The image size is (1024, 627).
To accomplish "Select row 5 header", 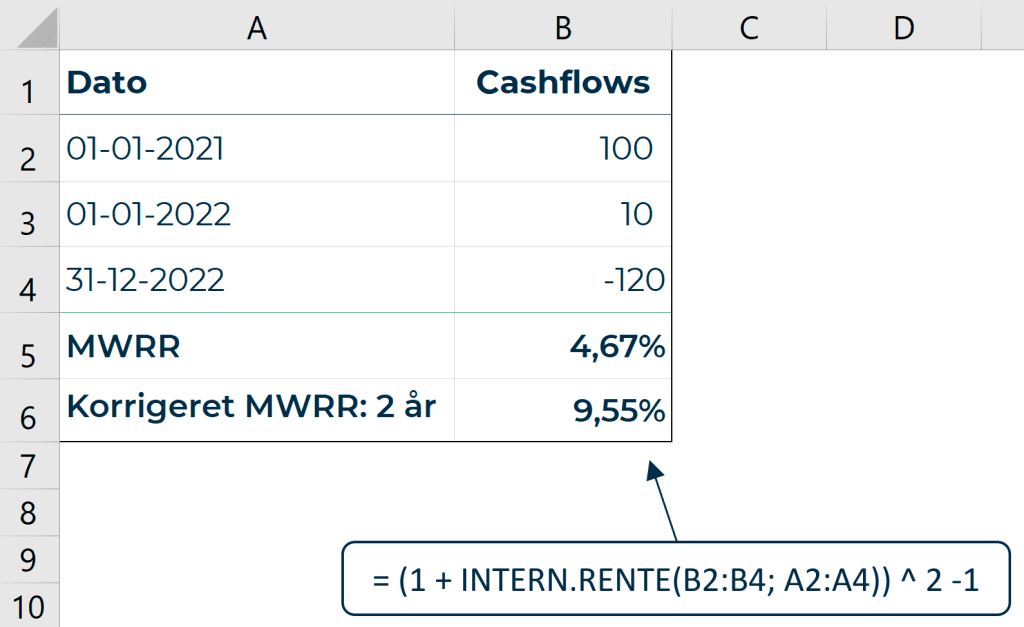I will [29, 346].
